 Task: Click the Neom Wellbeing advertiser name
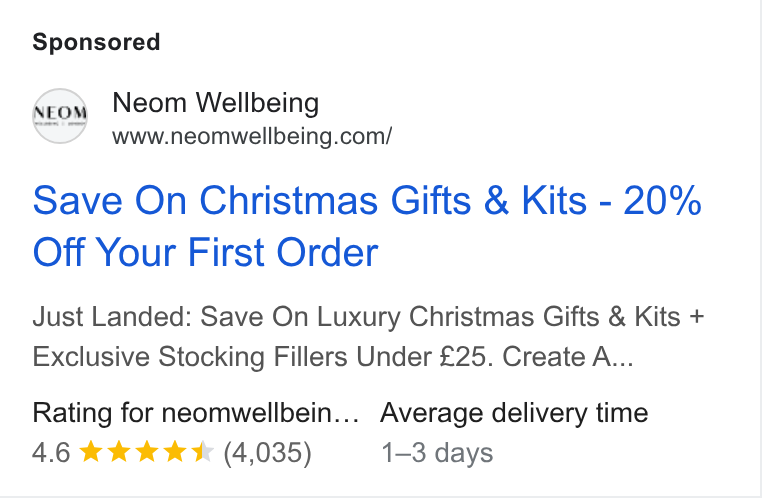click(216, 103)
